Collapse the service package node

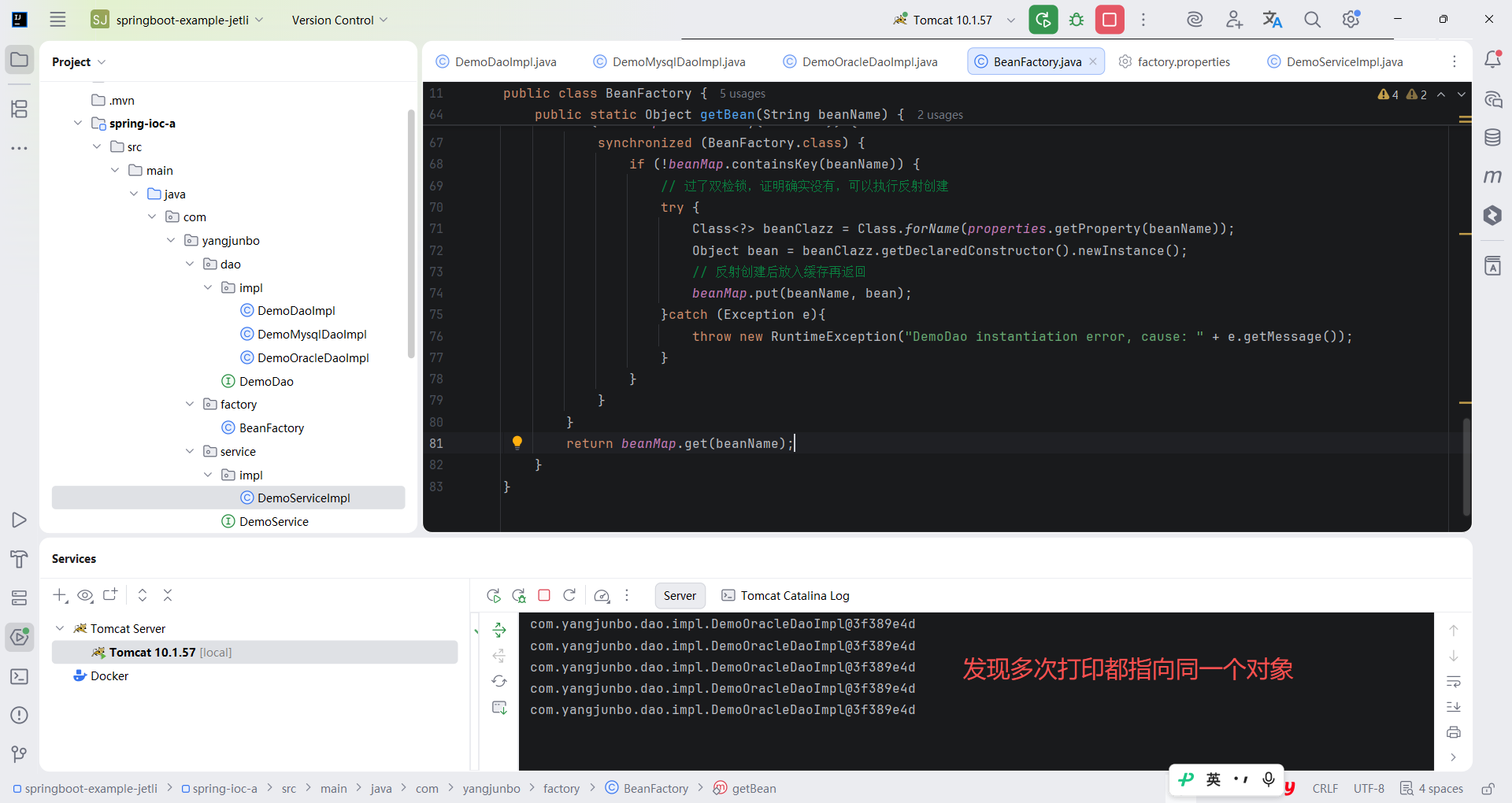coord(190,451)
